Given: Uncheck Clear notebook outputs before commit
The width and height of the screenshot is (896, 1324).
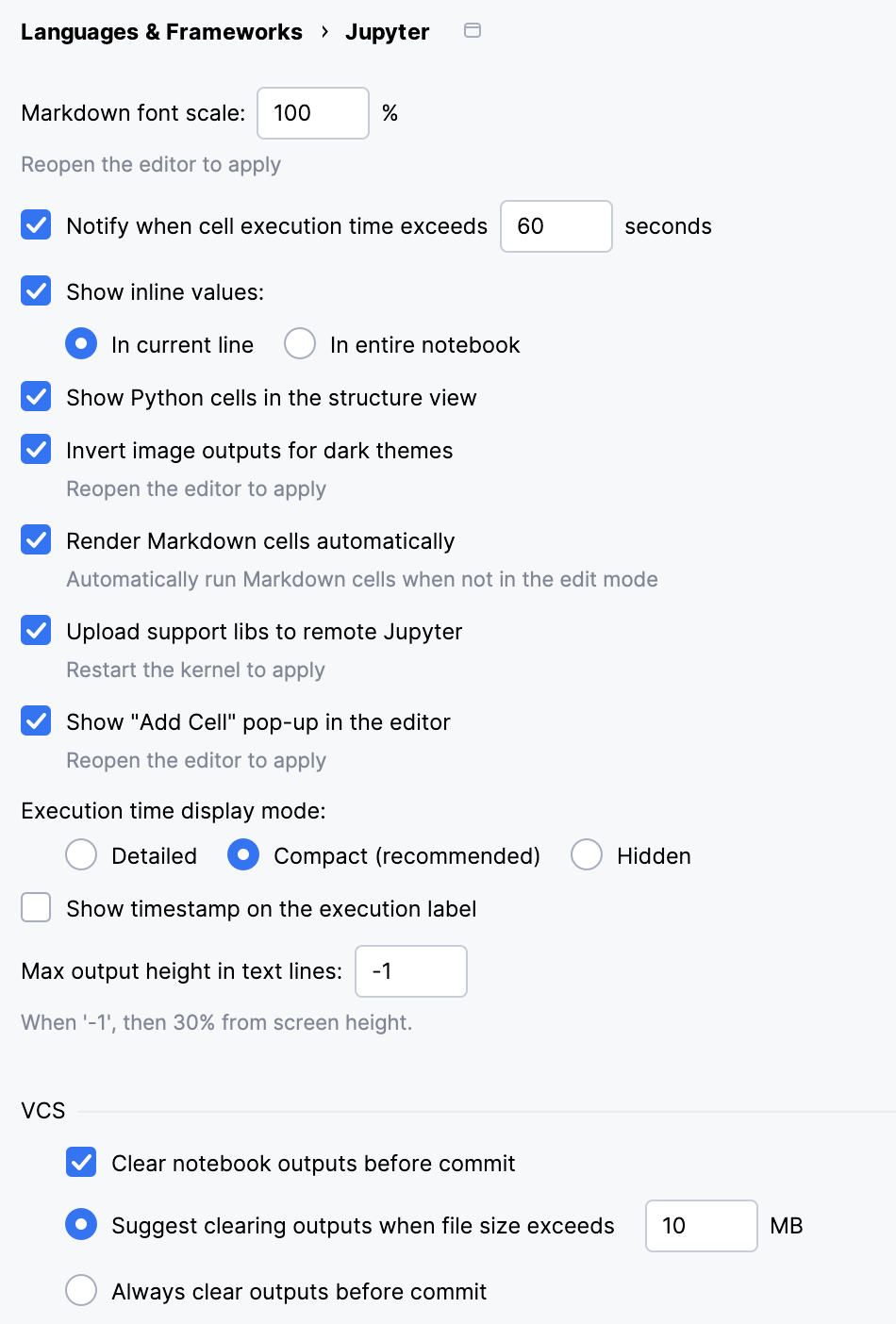Looking at the screenshot, I should [x=81, y=1162].
